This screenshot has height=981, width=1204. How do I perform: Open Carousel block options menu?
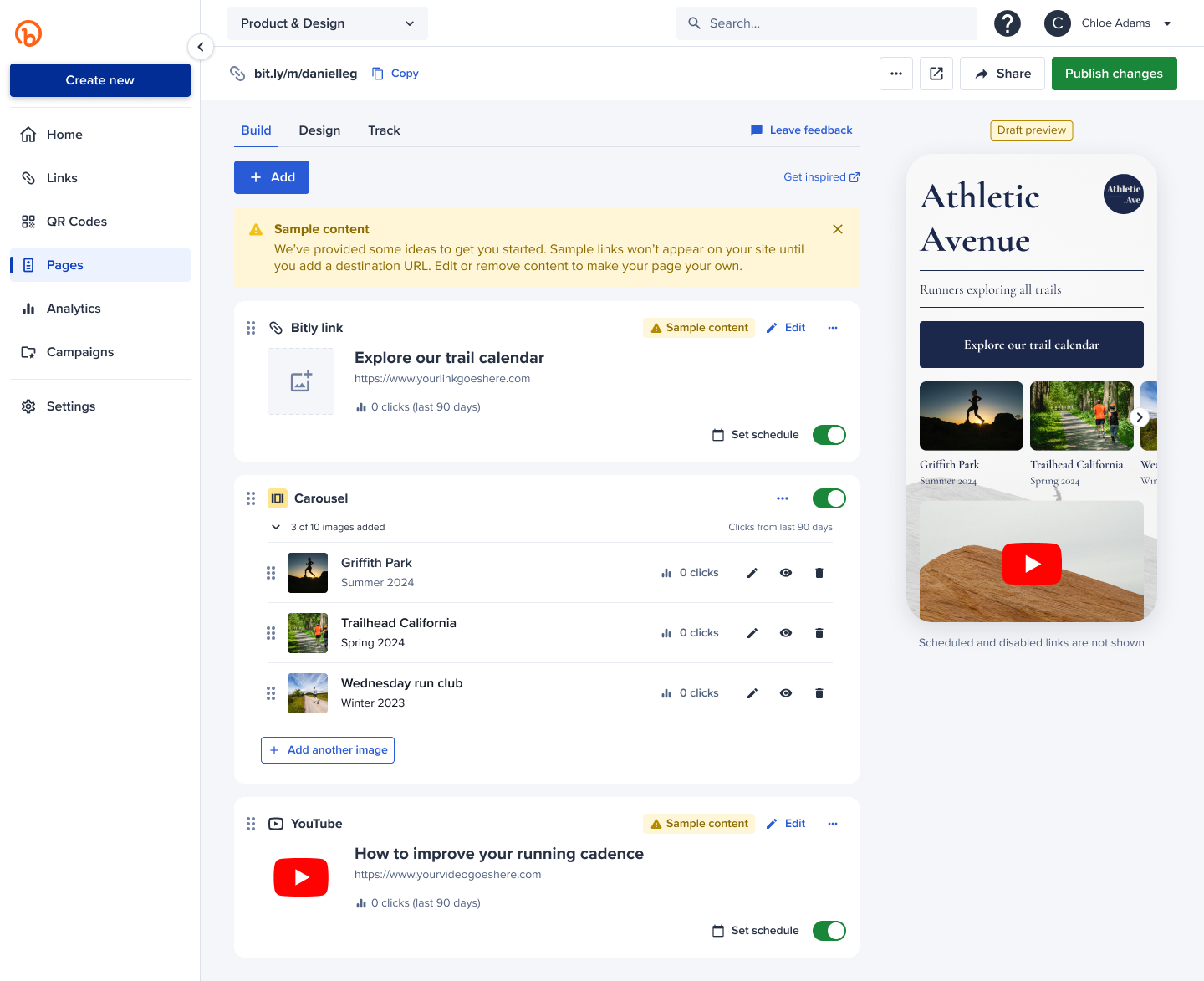[782, 498]
